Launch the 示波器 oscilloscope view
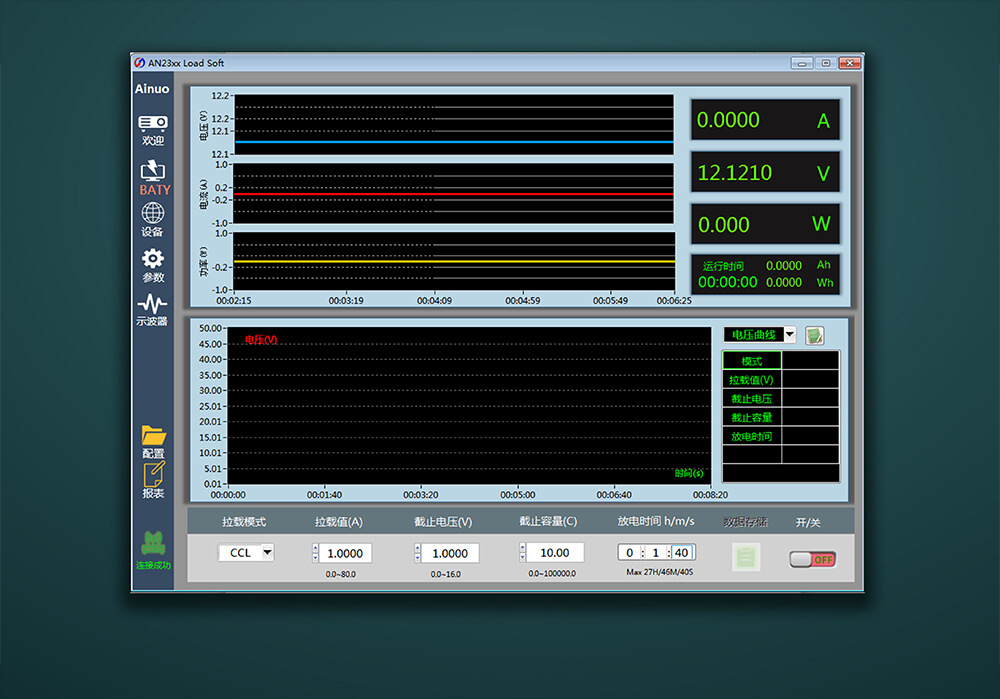The width and height of the screenshot is (1000, 699). 152,303
